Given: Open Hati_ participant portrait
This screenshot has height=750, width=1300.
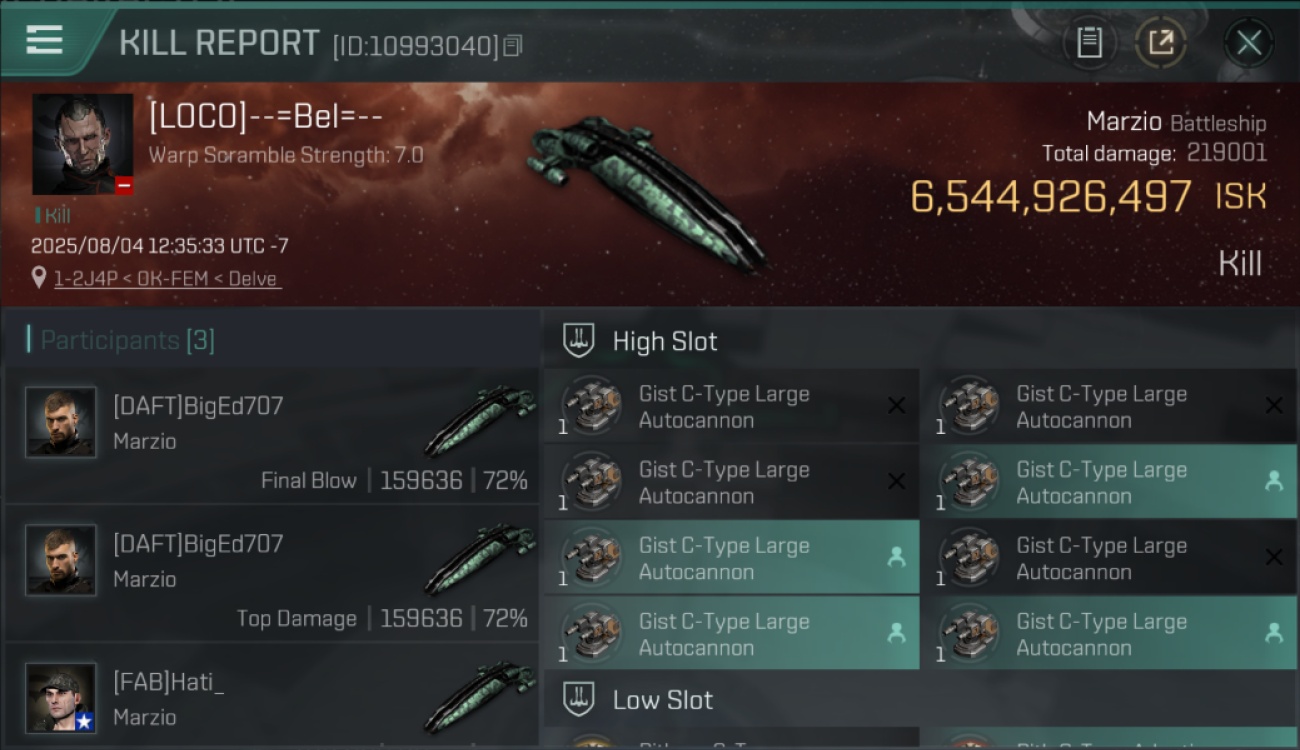Looking at the screenshot, I should pos(61,698).
